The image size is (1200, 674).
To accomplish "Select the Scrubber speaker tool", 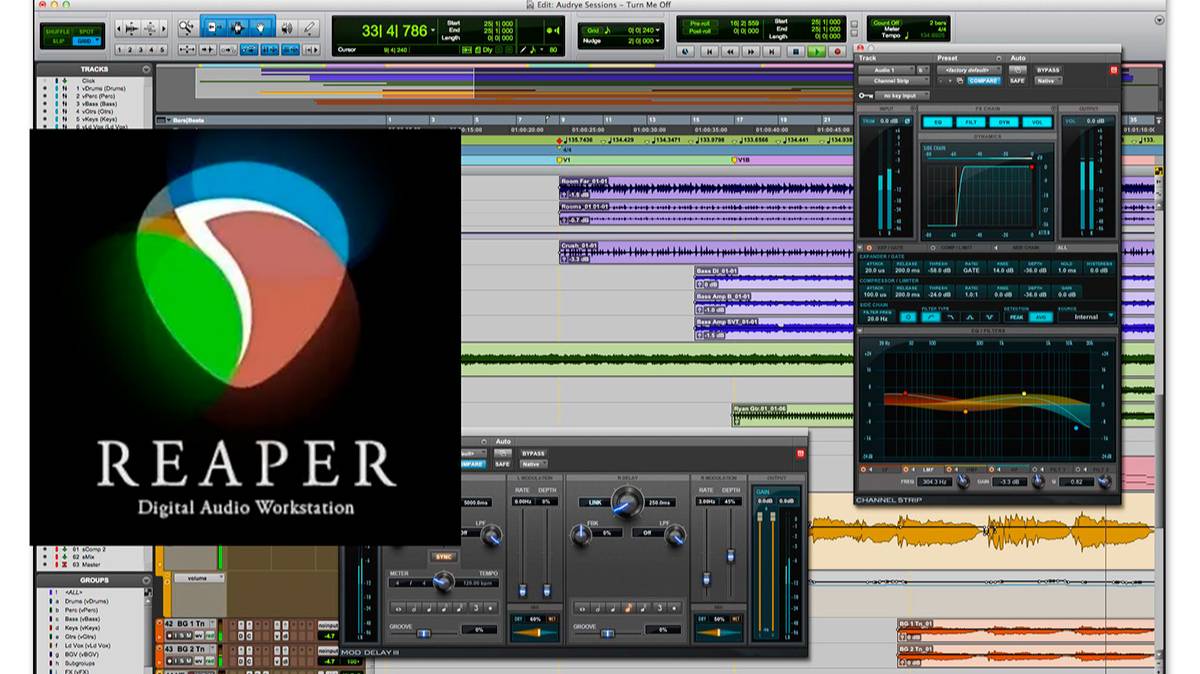I will pyautogui.click(x=287, y=27).
